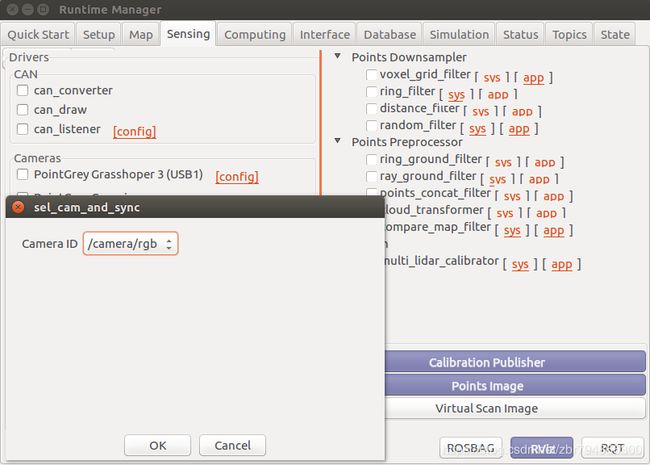The width and height of the screenshot is (650, 465).
Task: Enable the can_converter checkbox
Action: click(22, 90)
